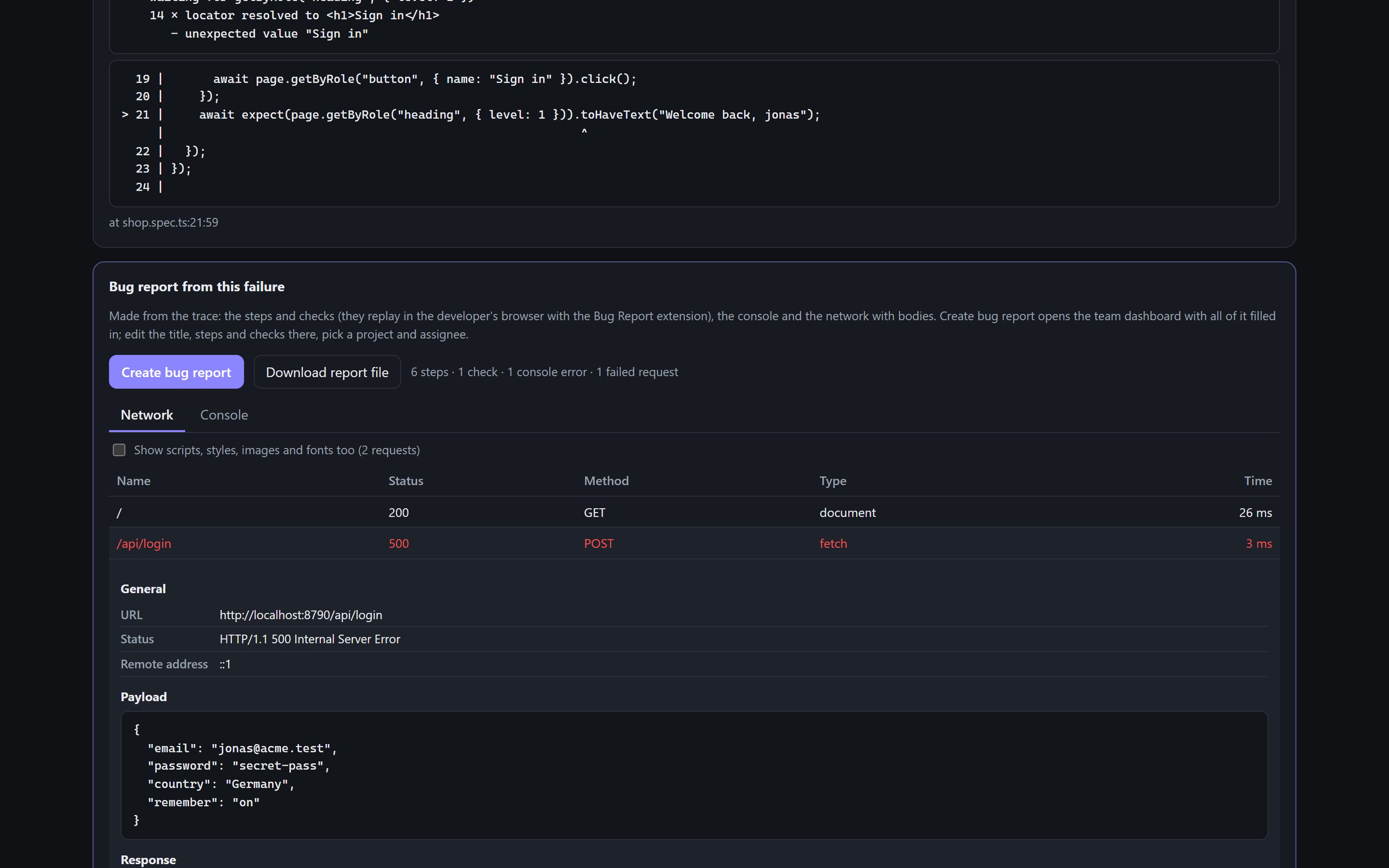Click the document type cell
This screenshot has width=1389, height=868.
pyautogui.click(x=848, y=513)
